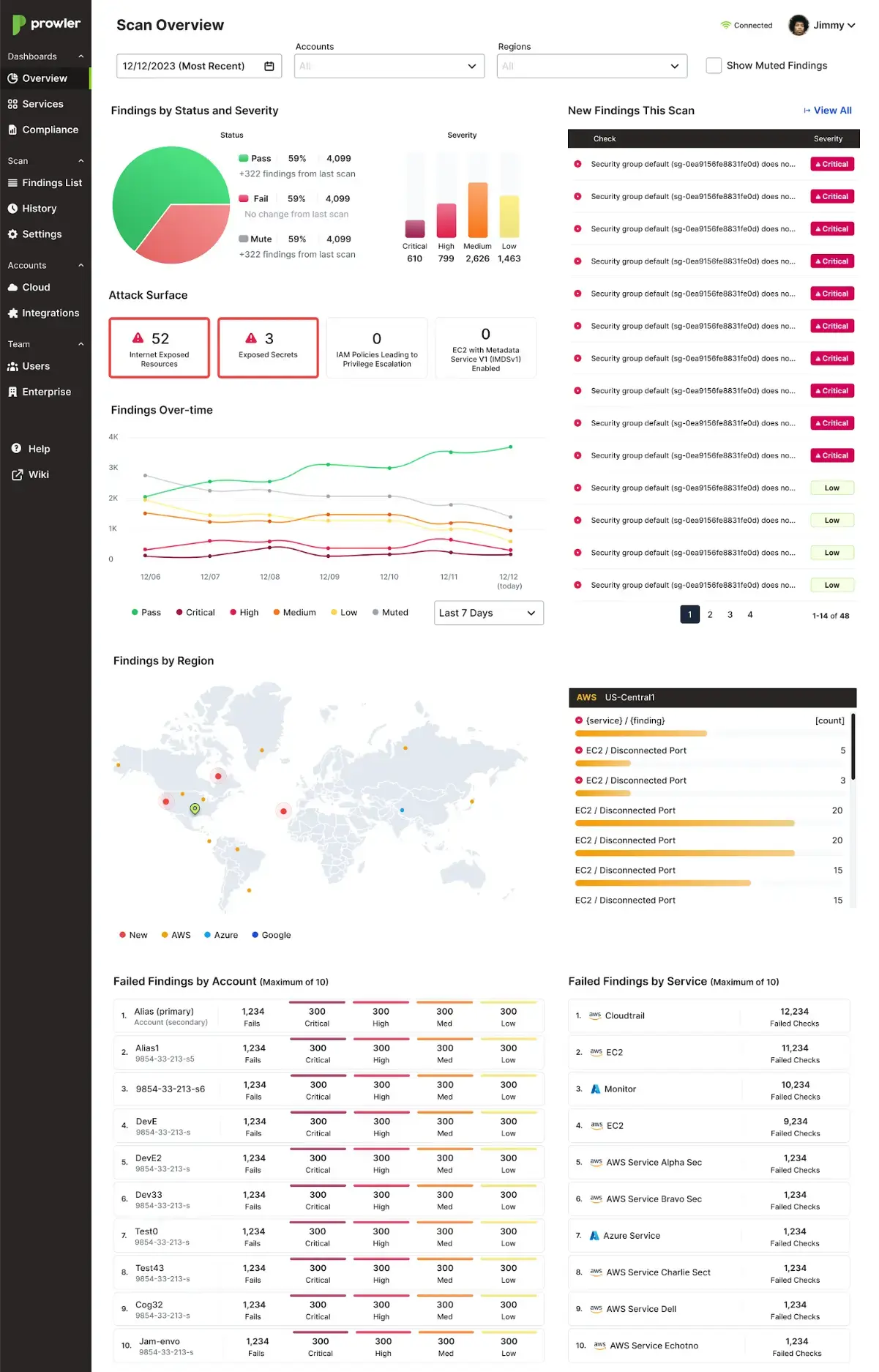Open Internet Exposed Resources card

[160, 348]
